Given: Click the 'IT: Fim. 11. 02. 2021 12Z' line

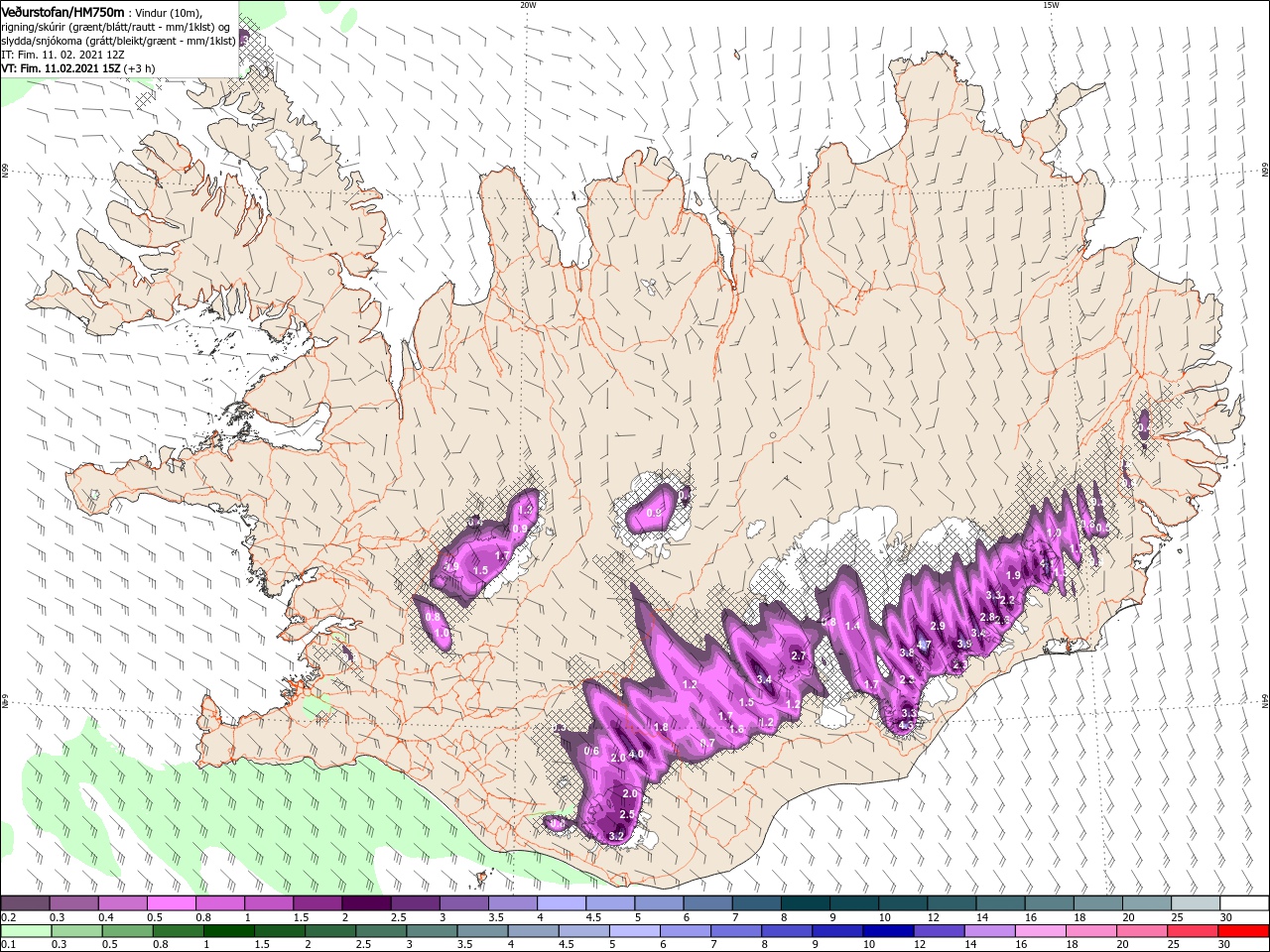Looking at the screenshot, I should pyautogui.click(x=62, y=55).
